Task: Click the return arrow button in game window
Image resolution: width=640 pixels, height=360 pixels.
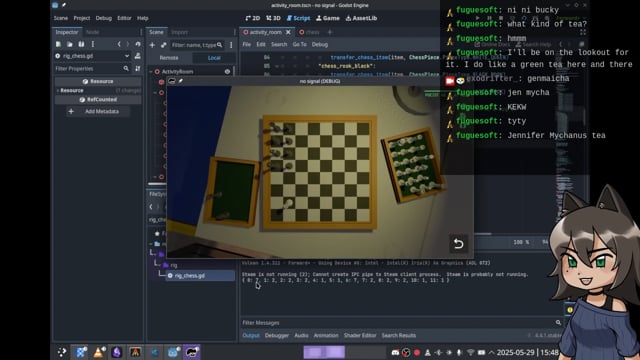Action: tap(458, 244)
